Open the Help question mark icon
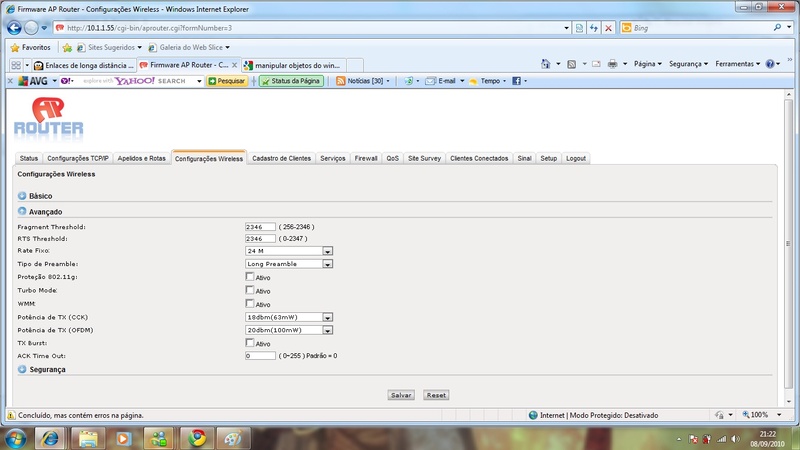This screenshot has height=450, width=800. 770,64
